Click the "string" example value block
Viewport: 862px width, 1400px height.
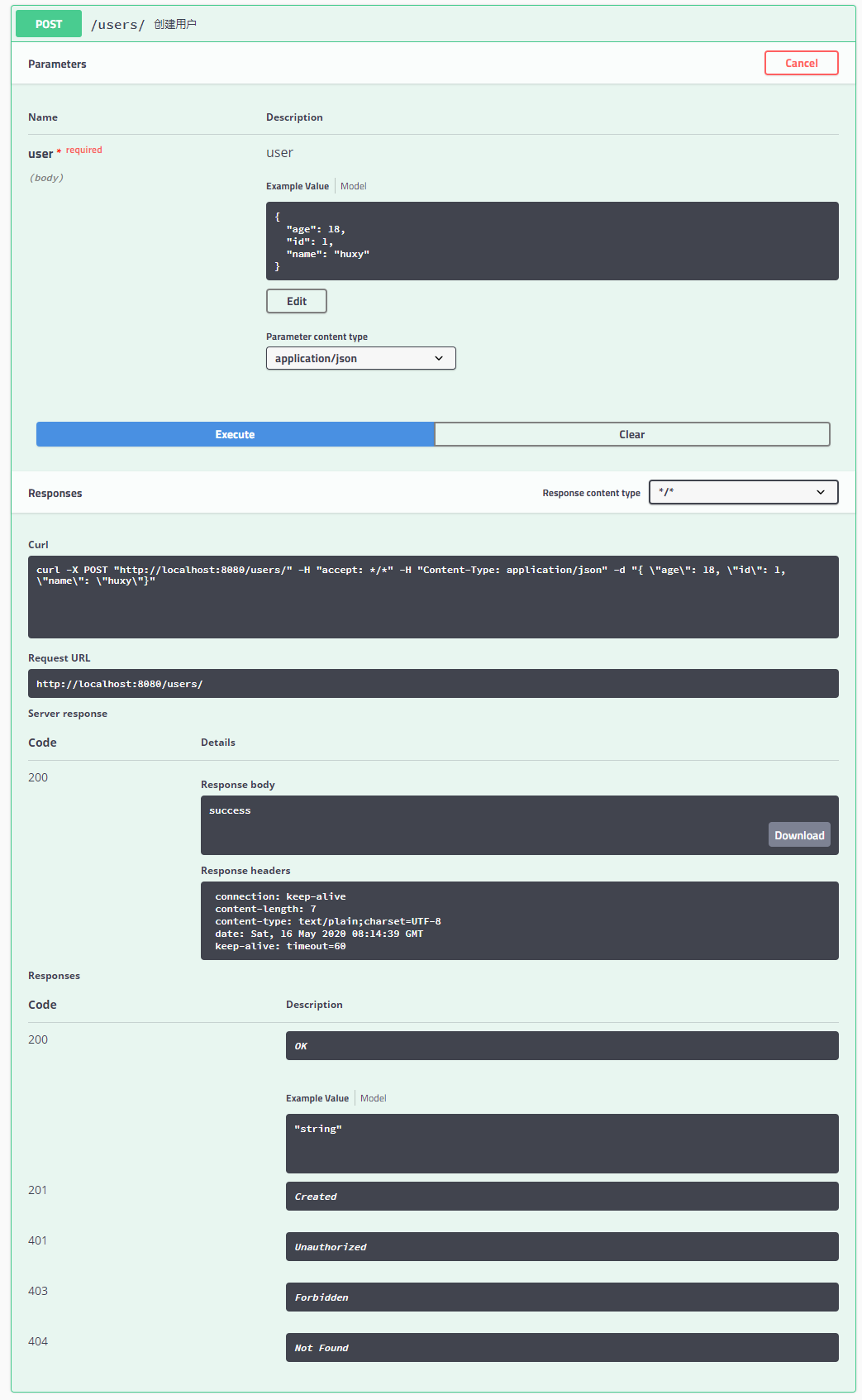(x=562, y=1144)
